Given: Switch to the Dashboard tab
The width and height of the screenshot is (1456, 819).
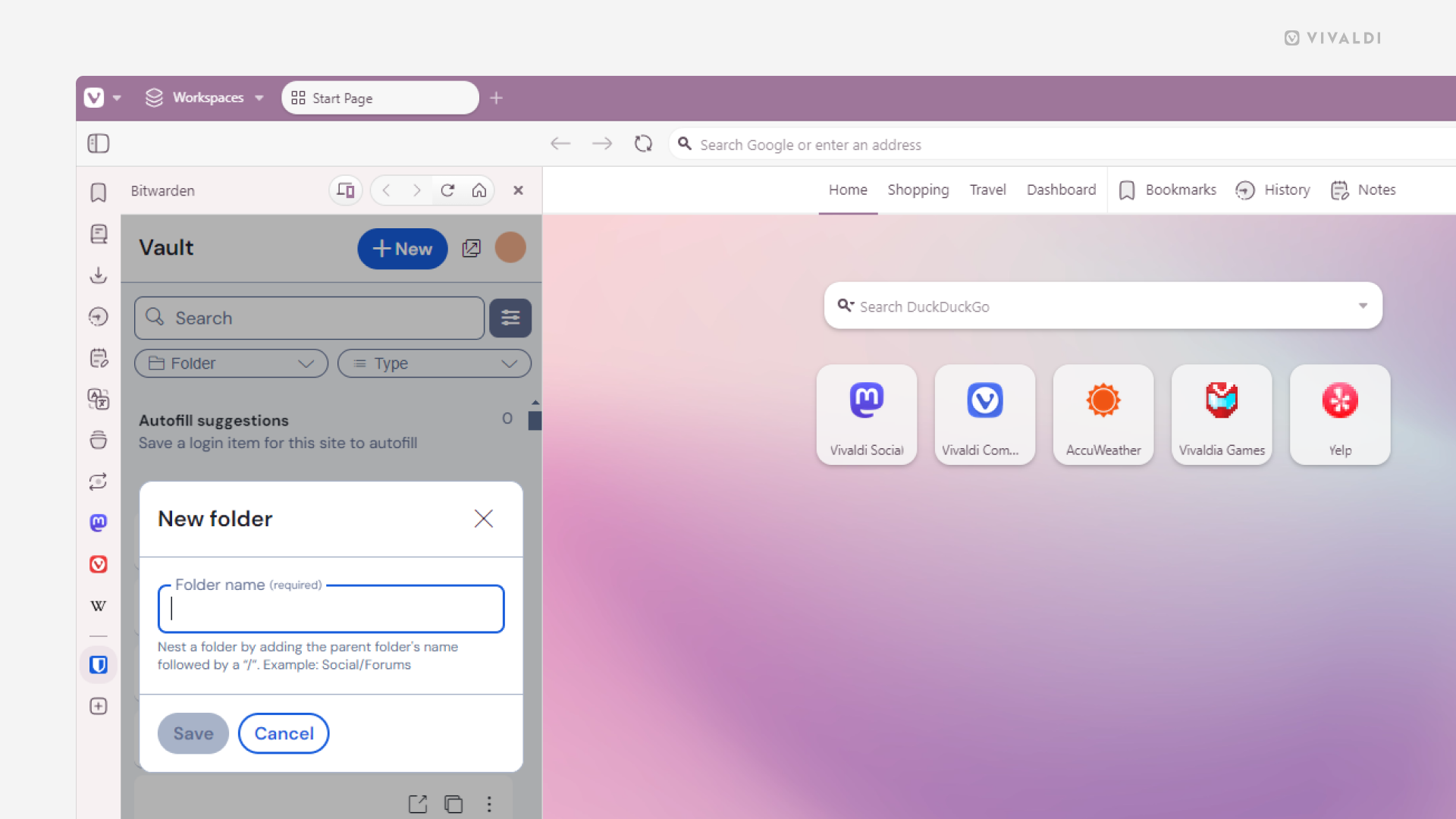Looking at the screenshot, I should click(1061, 190).
